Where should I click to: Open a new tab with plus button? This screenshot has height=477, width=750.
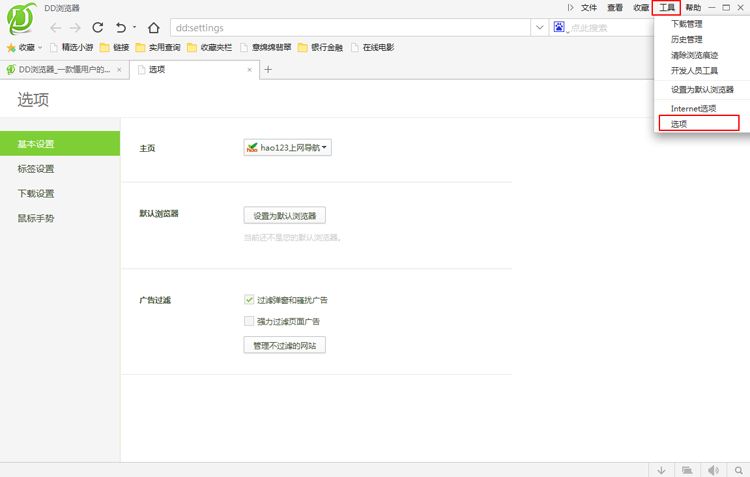[x=268, y=70]
